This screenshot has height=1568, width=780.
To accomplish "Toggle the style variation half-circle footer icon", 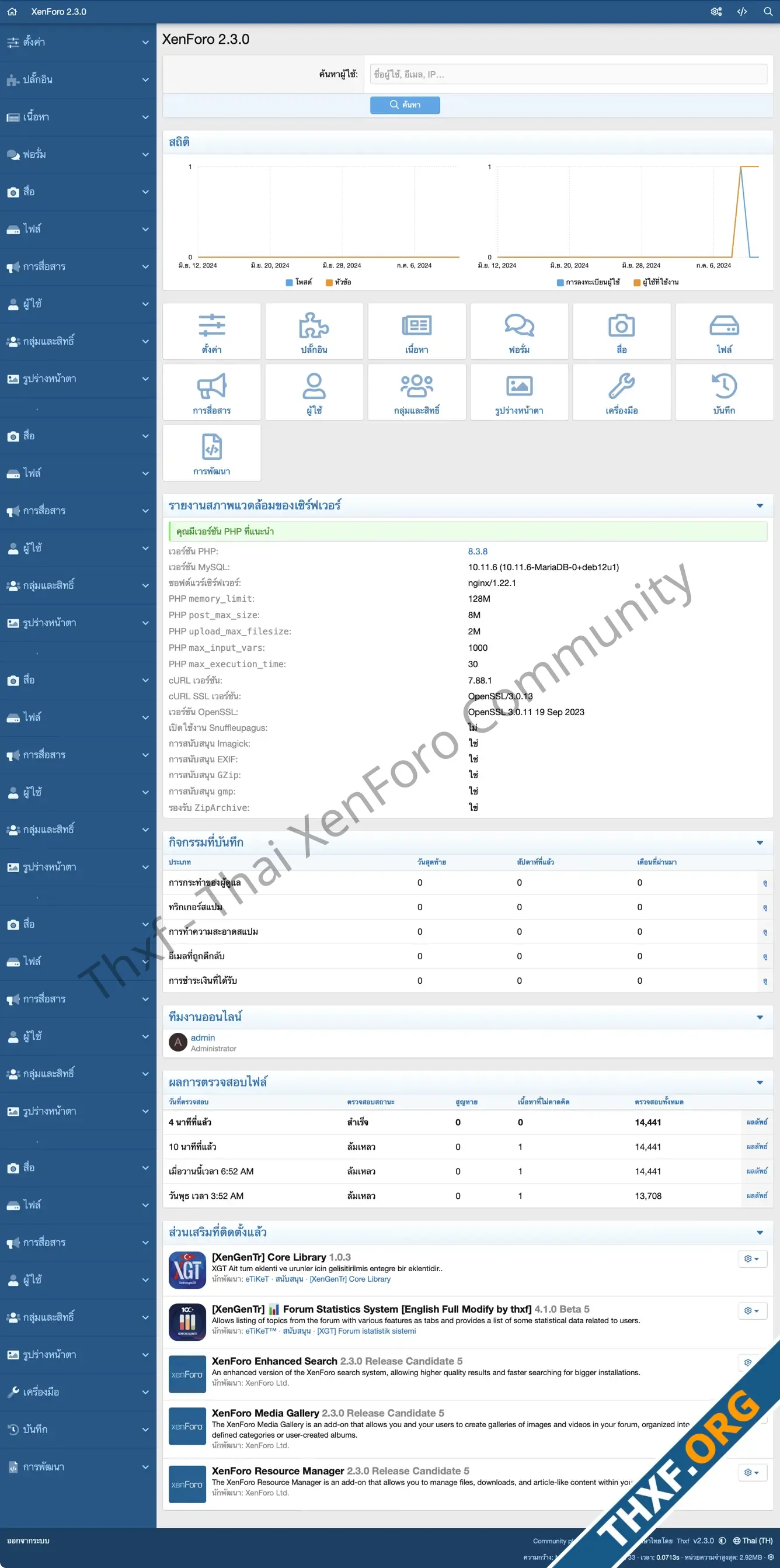I will coord(722,1541).
